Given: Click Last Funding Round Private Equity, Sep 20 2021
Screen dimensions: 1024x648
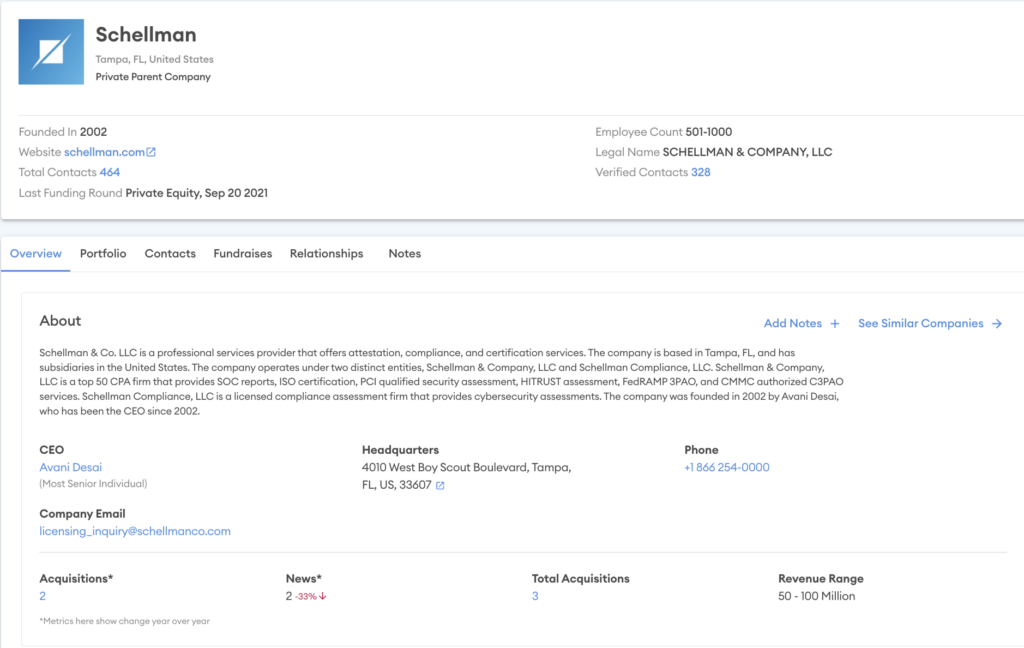Looking at the screenshot, I should point(143,193).
